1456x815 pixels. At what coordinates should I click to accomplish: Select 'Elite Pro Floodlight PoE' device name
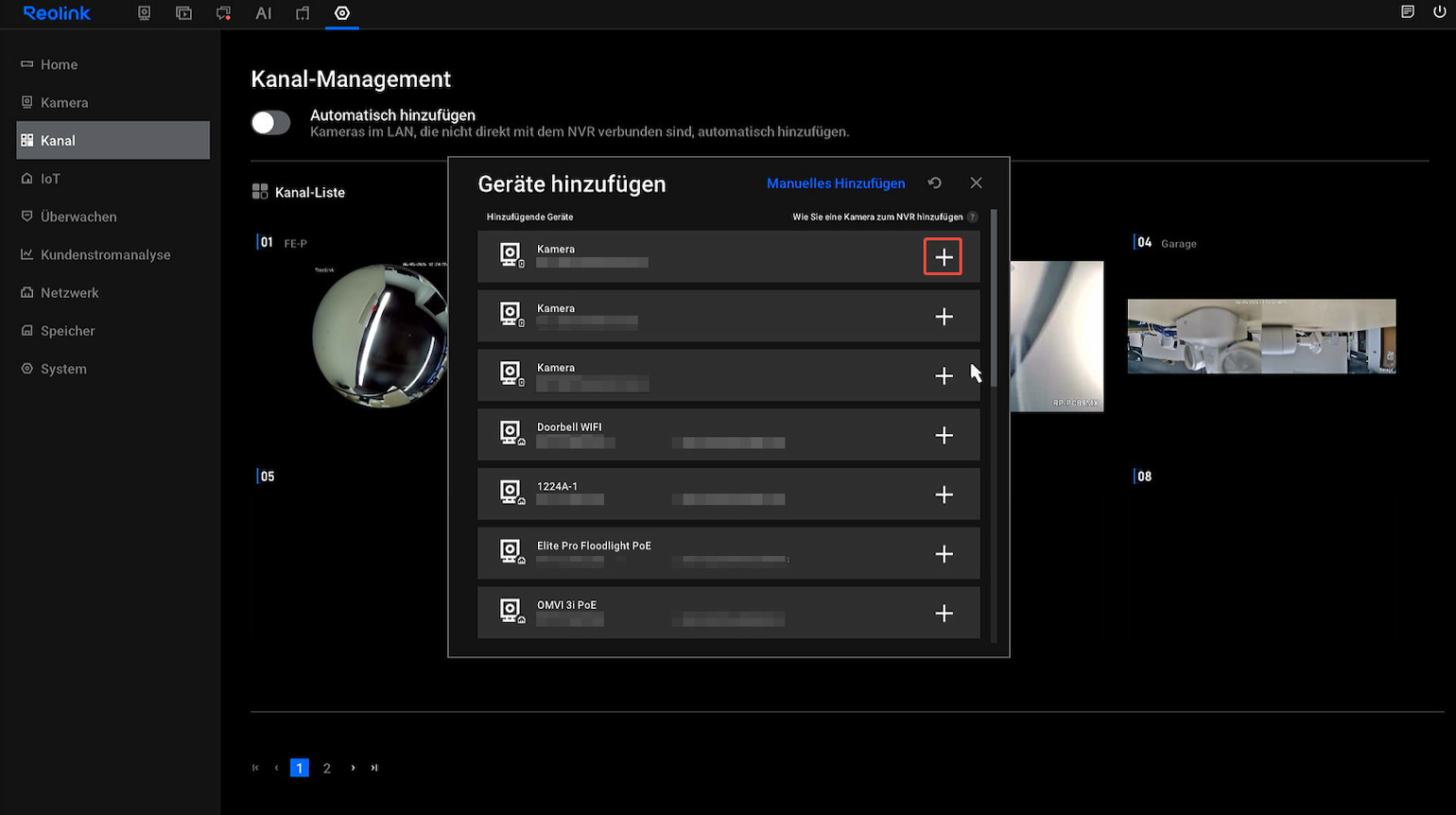(594, 546)
